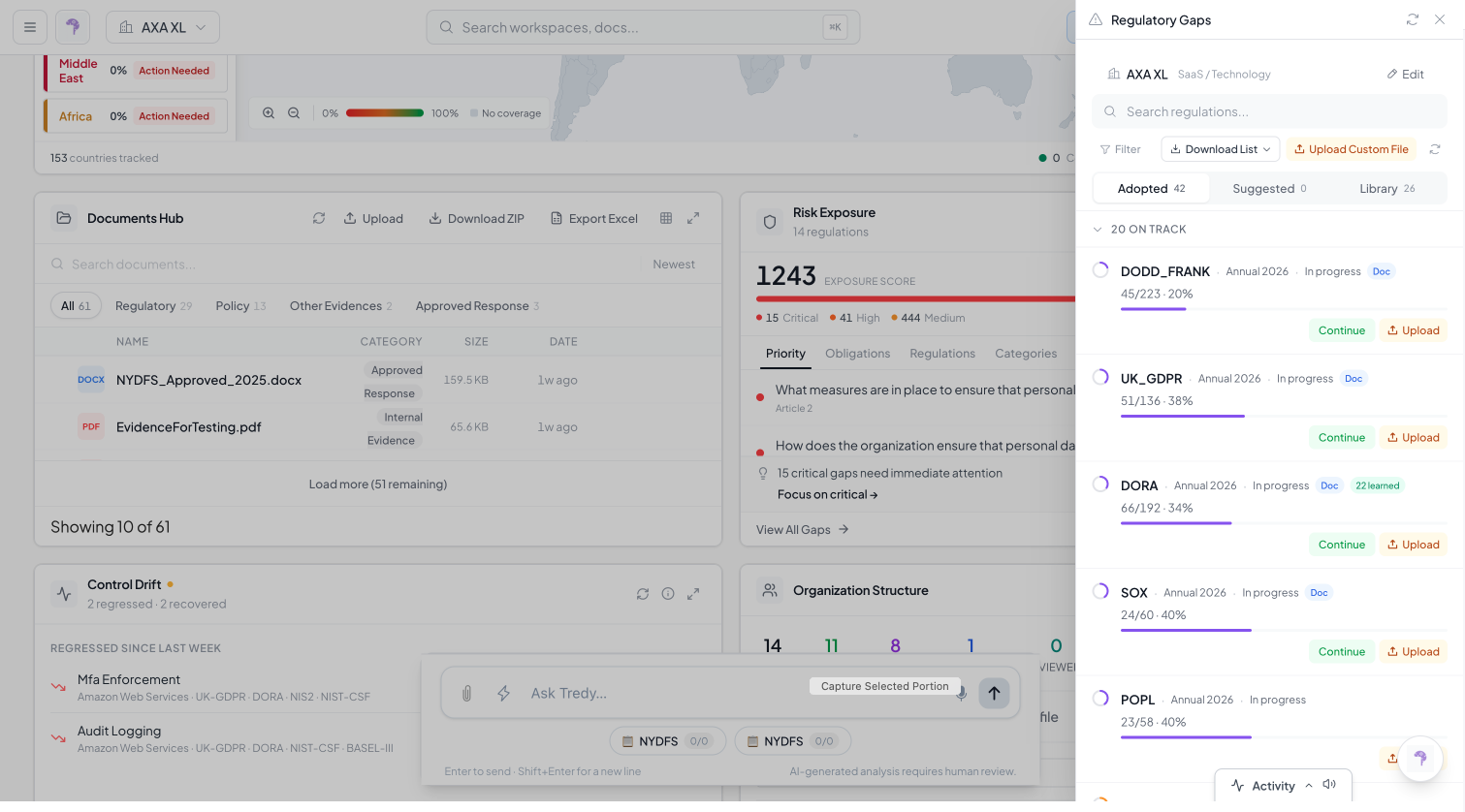Click Continue for DORA

[1341, 545]
